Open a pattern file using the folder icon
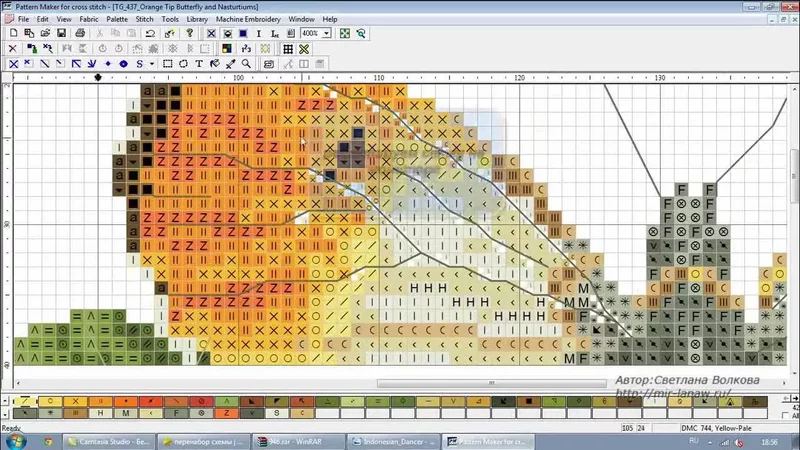Viewport: 800px width, 450px height. pos(45,33)
